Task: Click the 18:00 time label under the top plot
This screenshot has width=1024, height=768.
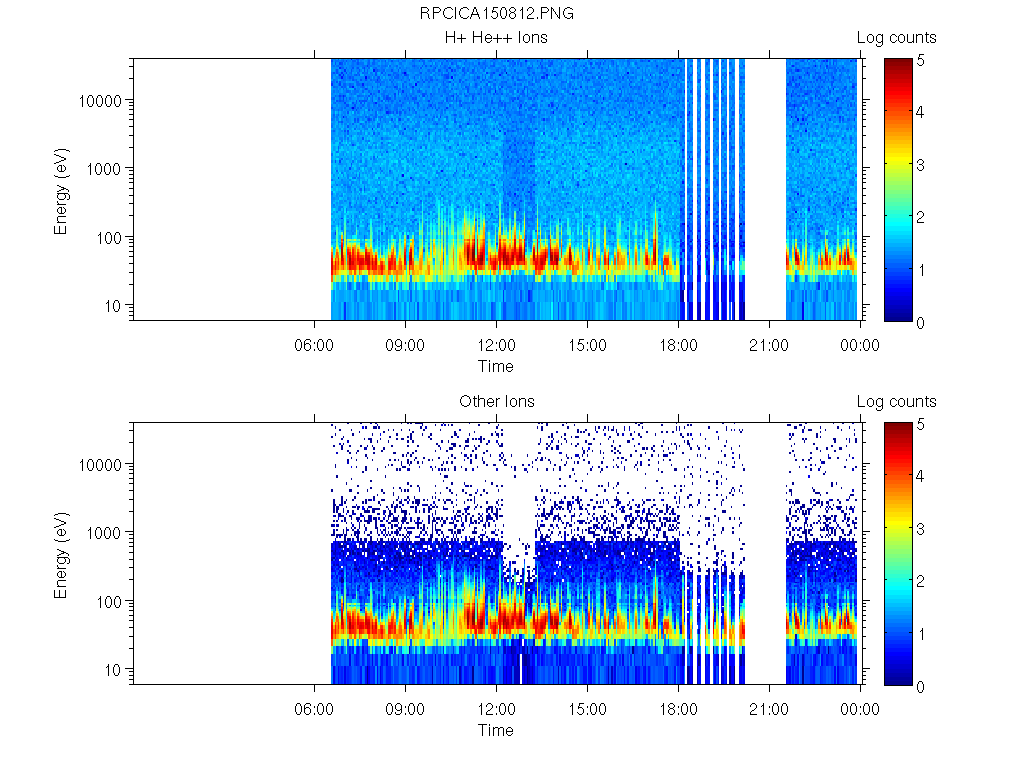Action: tap(678, 345)
